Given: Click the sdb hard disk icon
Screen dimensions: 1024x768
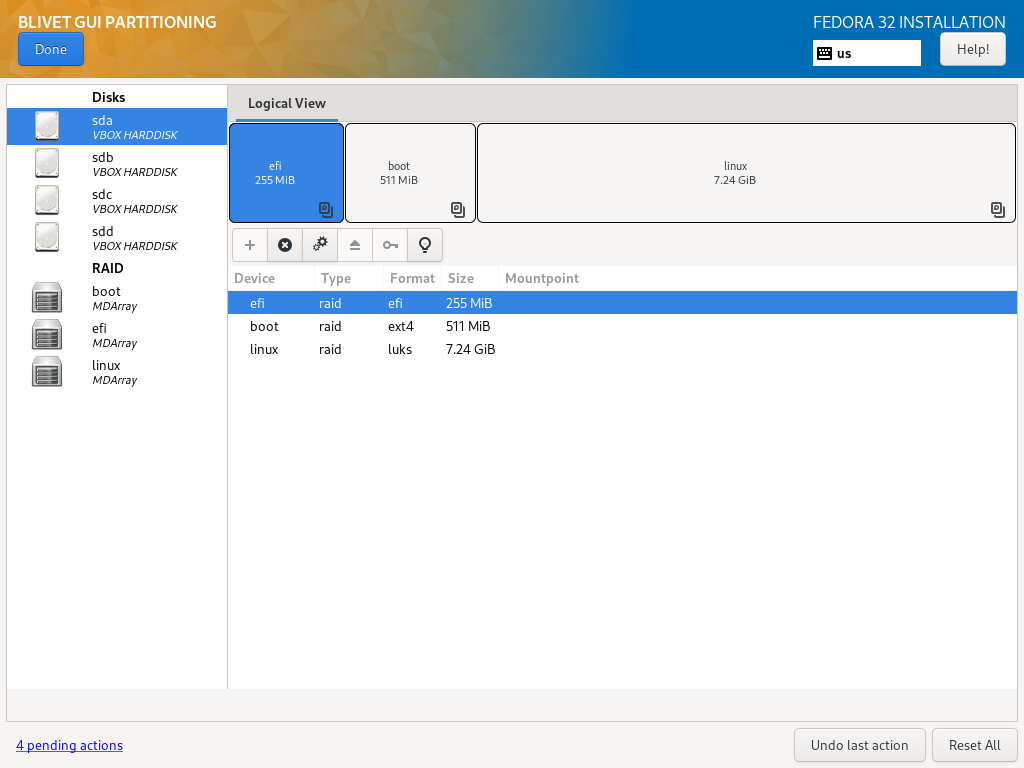Looking at the screenshot, I should (x=47, y=163).
